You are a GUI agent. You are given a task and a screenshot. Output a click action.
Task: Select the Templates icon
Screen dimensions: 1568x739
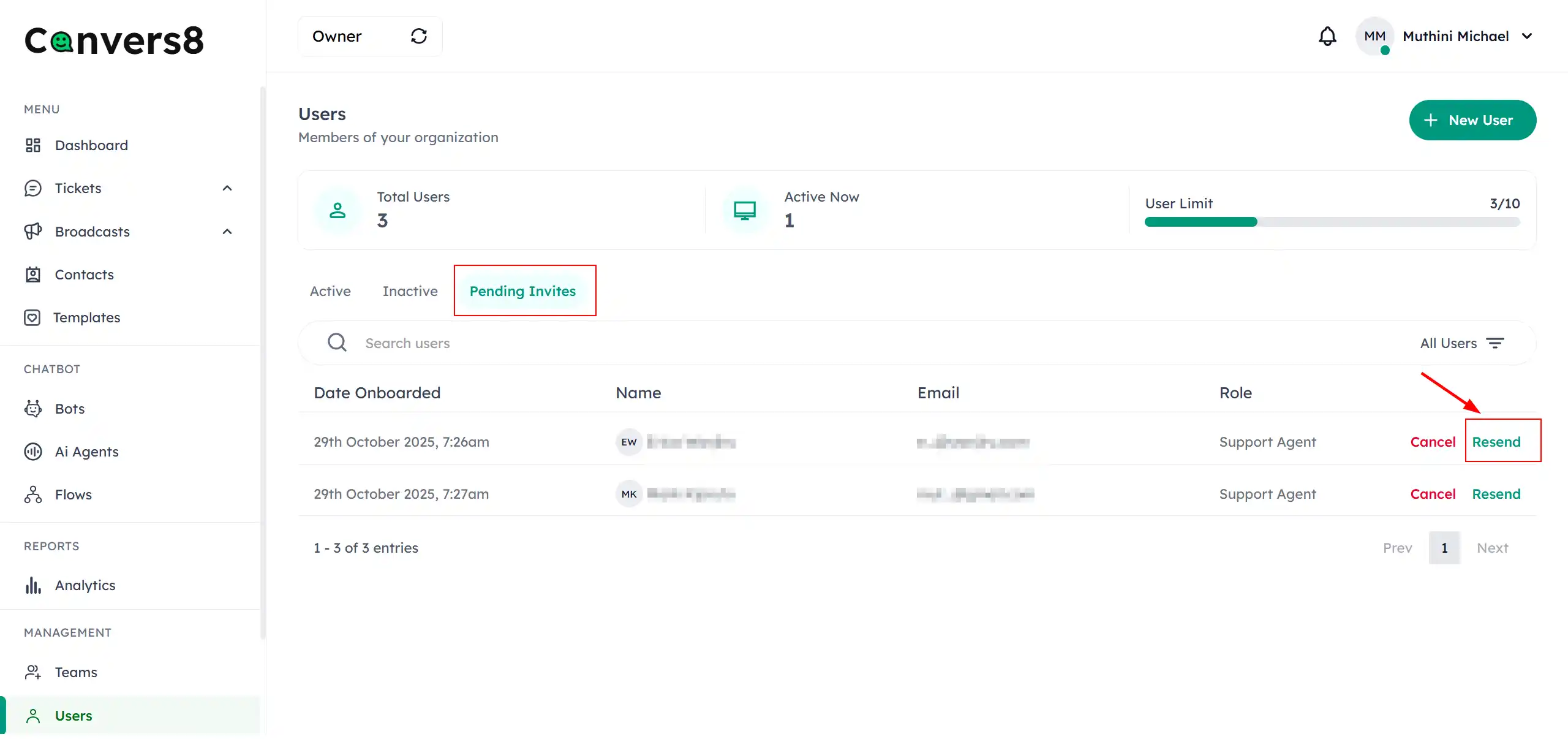click(32, 317)
